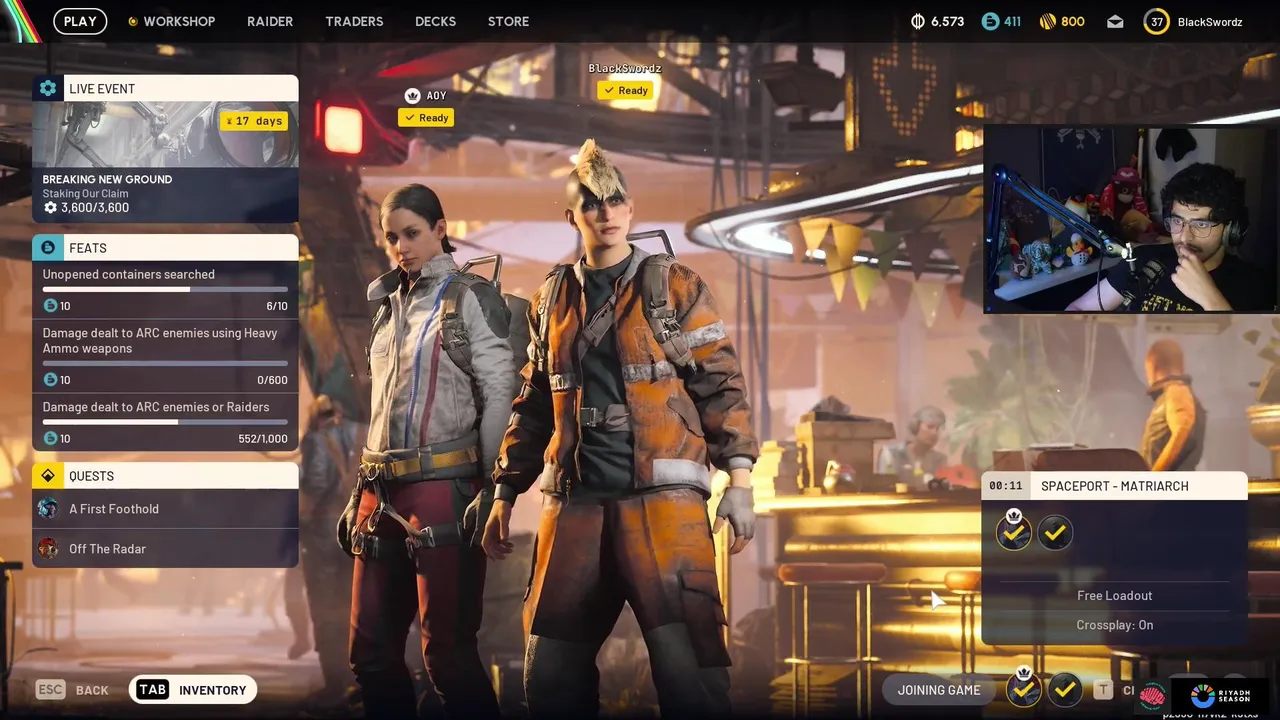
Task: Toggle the Crossplay: On setting
Action: [x=1115, y=625]
